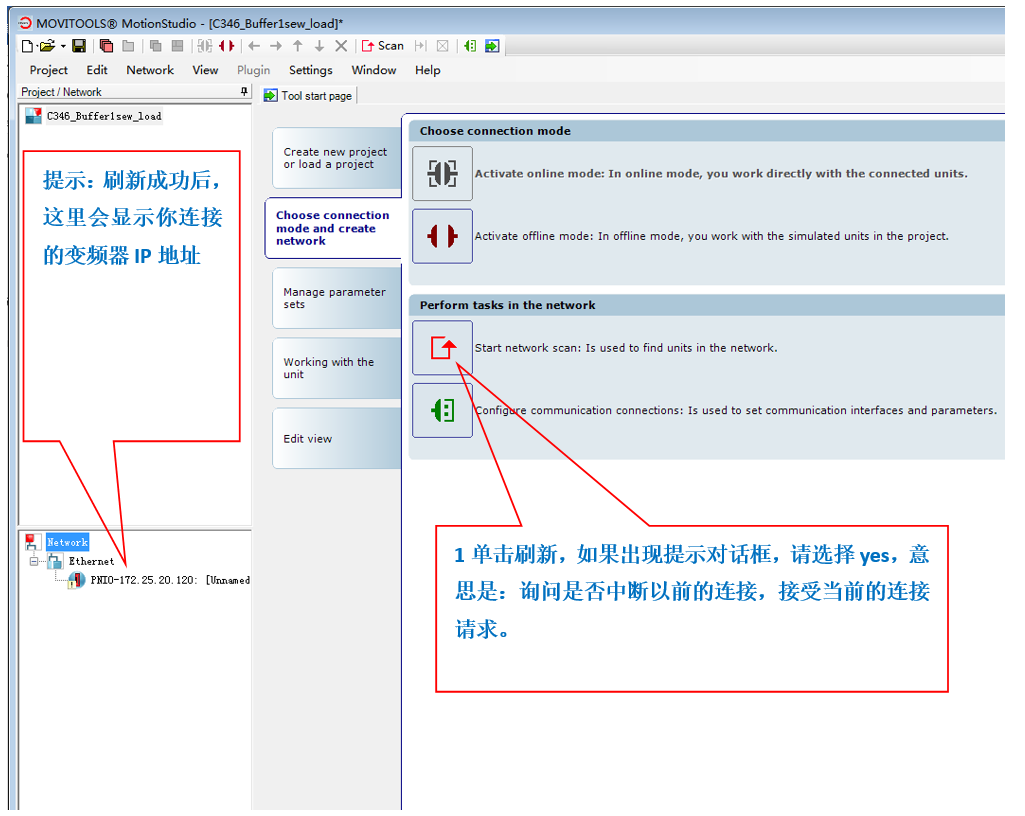The height and width of the screenshot is (816, 1025).
Task: Click the Start network scan icon button
Action: click(x=442, y=348)
